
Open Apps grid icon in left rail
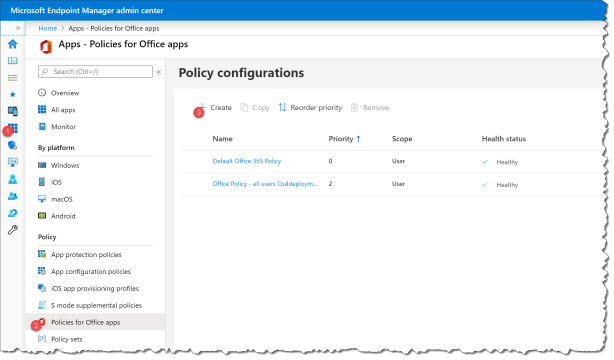coord(13,128)
